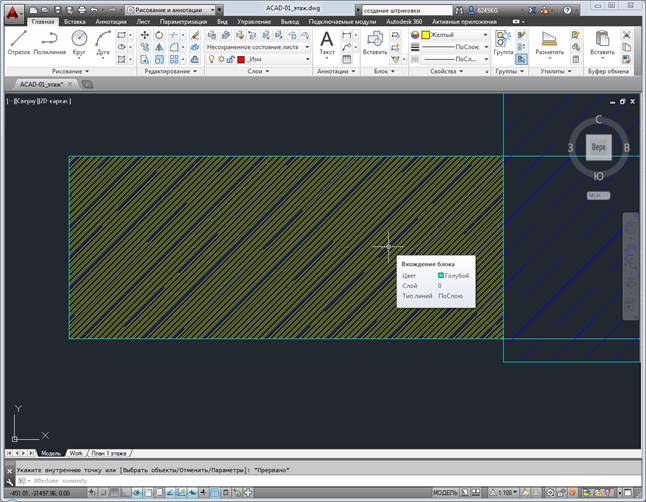646x502 pixels.
Task: Click compass letter С on the ViewCube
Action: click(x=599, y=120)
